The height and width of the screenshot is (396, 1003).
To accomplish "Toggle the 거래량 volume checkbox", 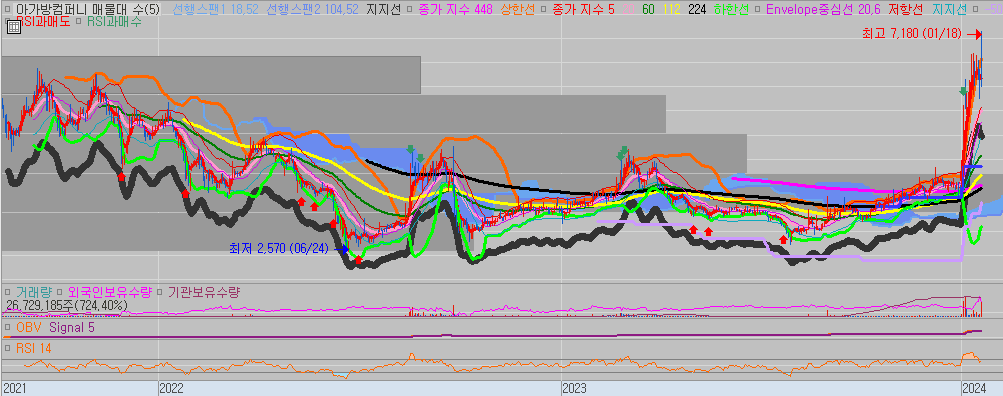I will coord(8,292).
